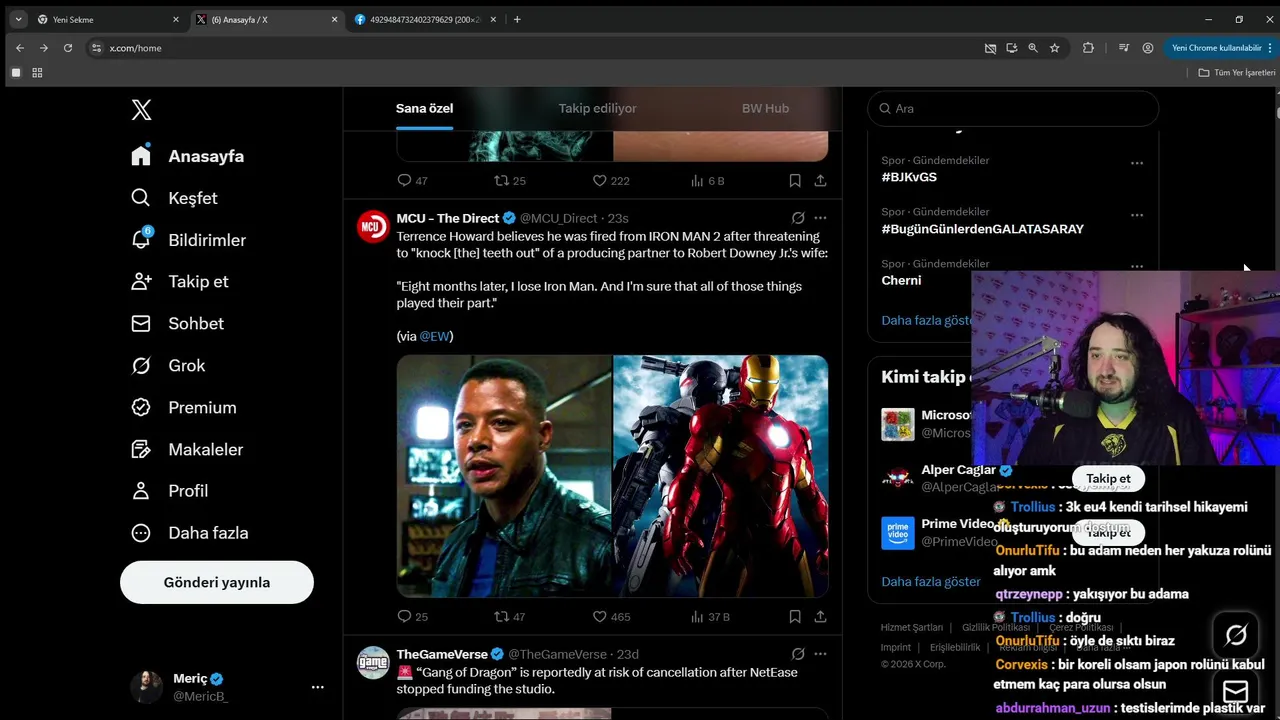This screenshot has width=1280, height=720.
Task: Click Grok icon on MCU - The Direct post
Action: [x=798, y=218]
